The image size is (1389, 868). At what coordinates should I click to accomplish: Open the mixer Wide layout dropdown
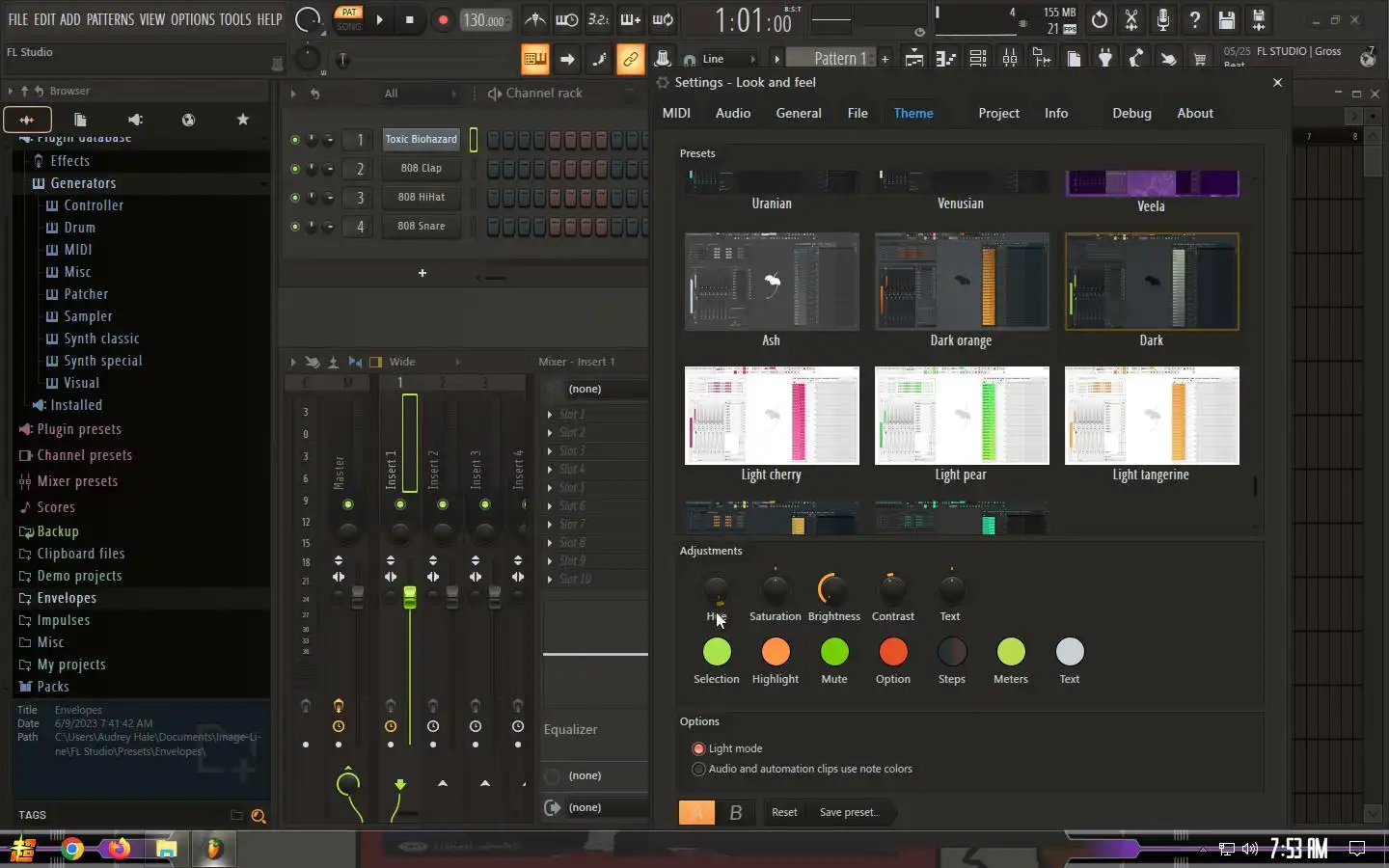click(424, 362)
